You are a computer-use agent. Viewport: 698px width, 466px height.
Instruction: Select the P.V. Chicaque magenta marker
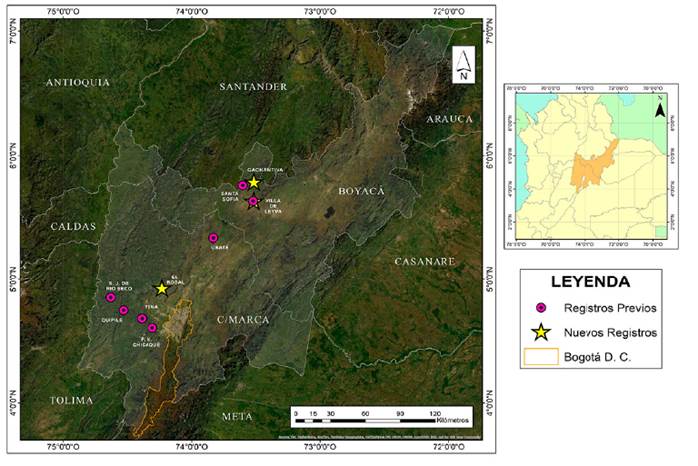[152, 327]
